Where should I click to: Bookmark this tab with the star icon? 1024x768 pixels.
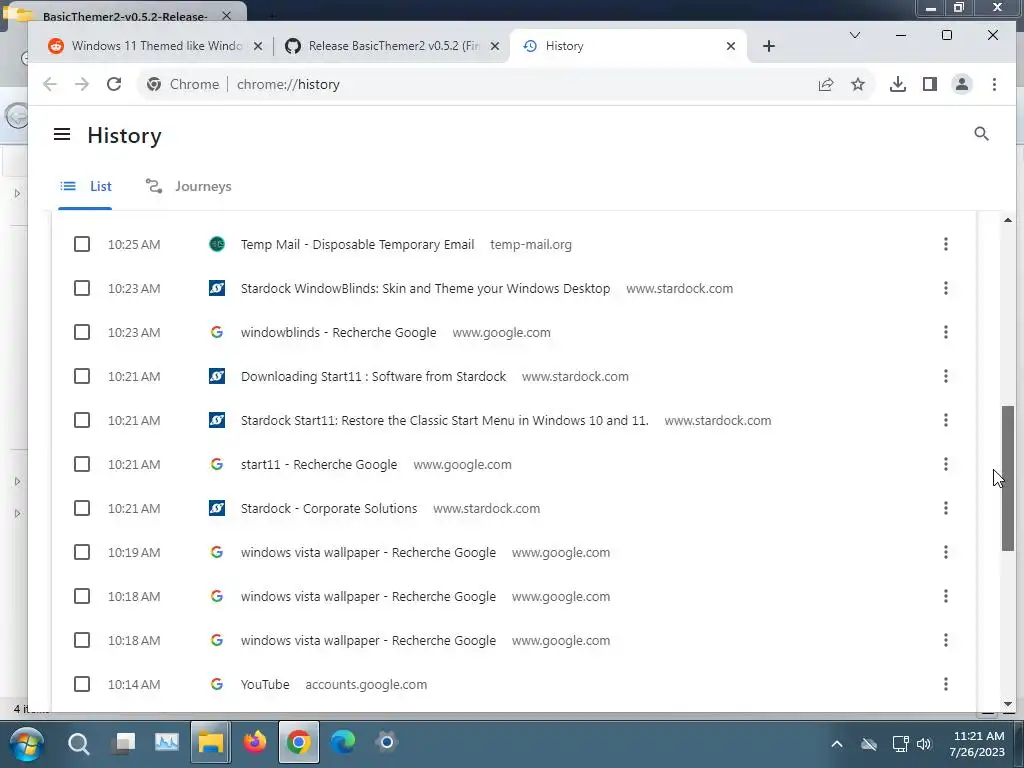858,84
